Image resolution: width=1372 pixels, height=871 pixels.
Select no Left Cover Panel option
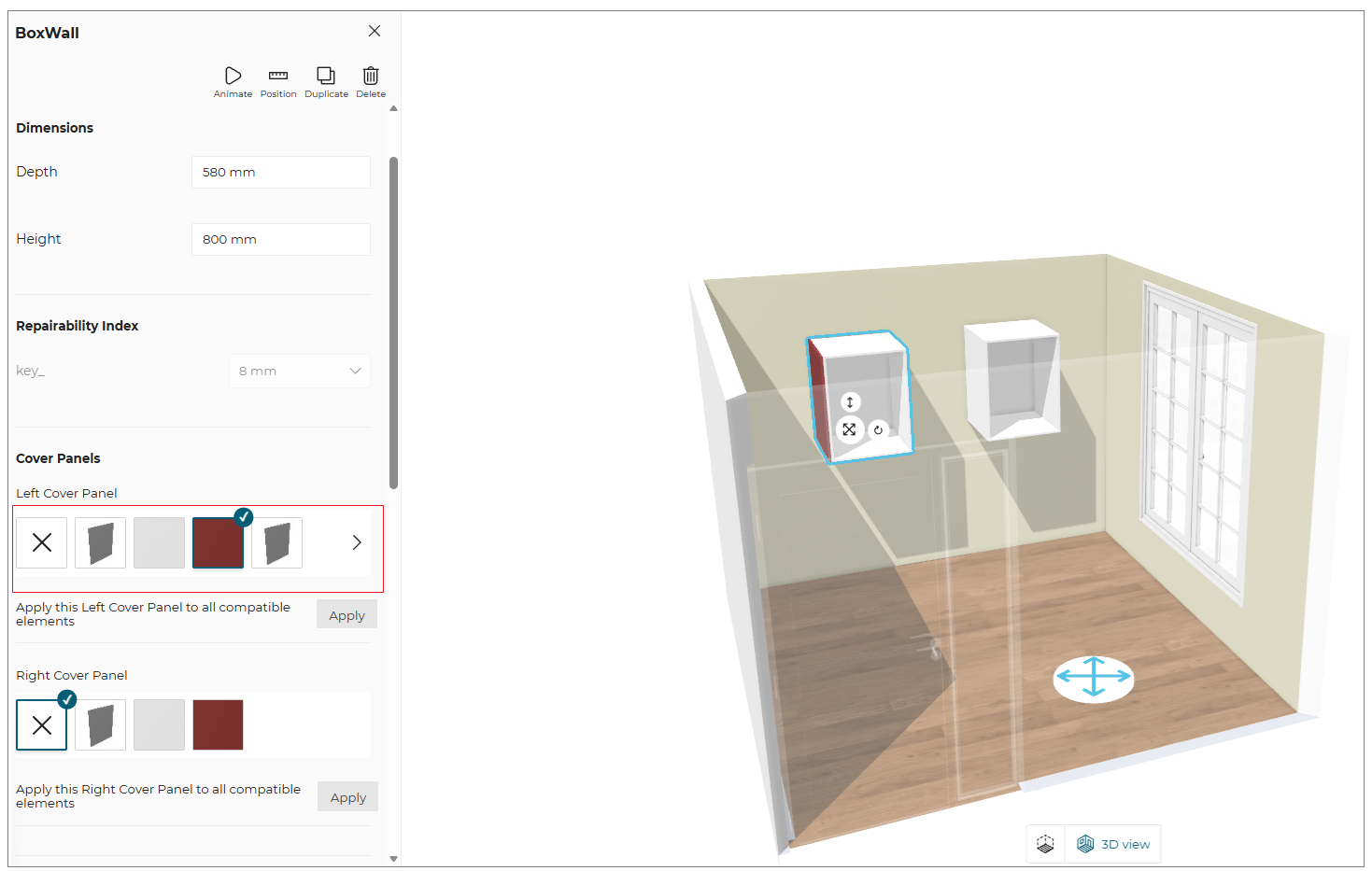coord(42,542)
